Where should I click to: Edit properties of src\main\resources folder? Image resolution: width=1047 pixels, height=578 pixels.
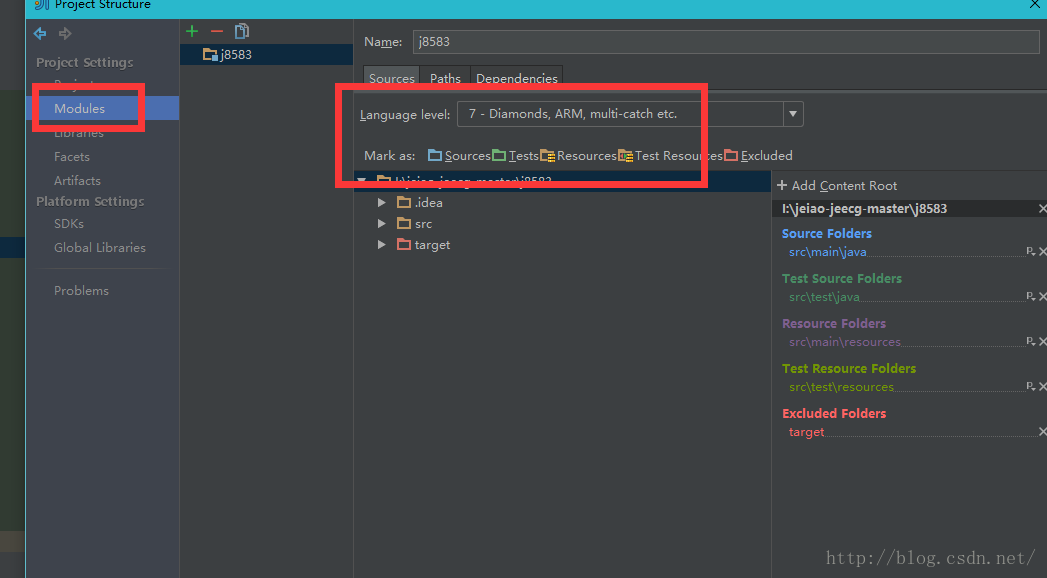coord(1030,342)
